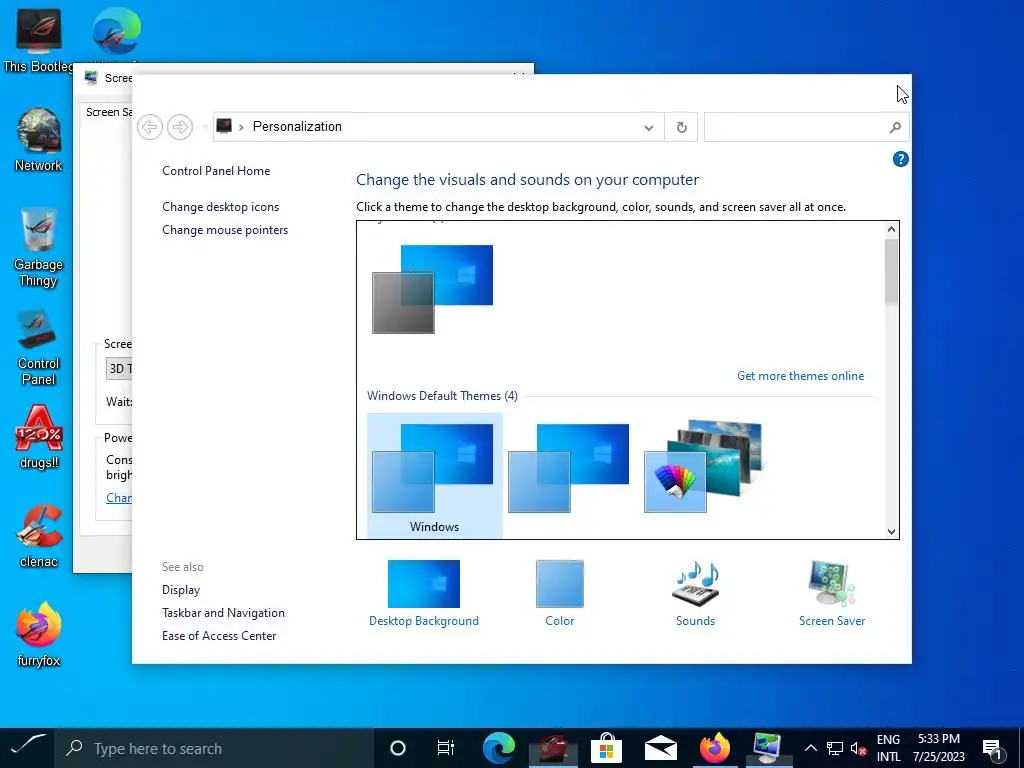
Task: Open Sounds settings icon
Action: pyautogui.click(x=696, y=593)
